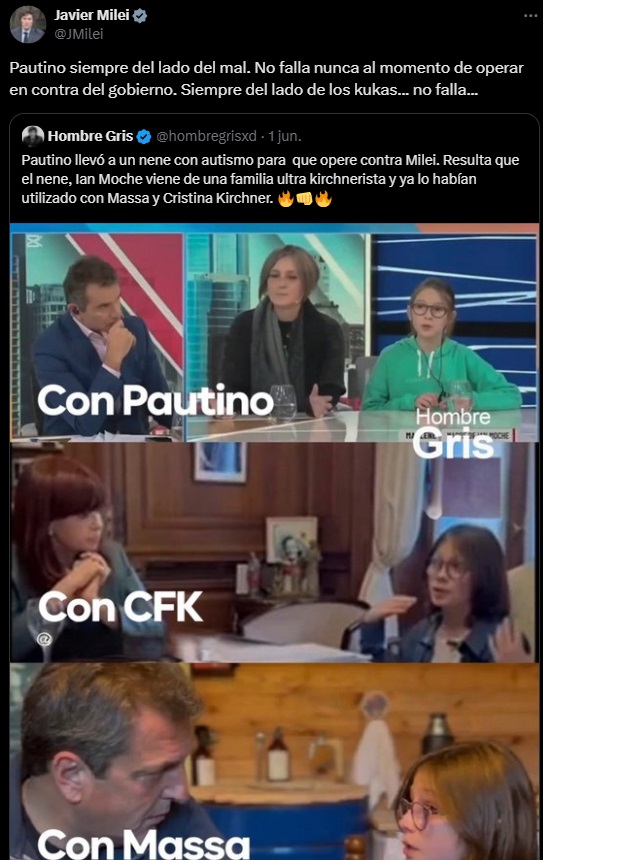
Task: Open the three-dot more options menu
Action: point(530,16)
